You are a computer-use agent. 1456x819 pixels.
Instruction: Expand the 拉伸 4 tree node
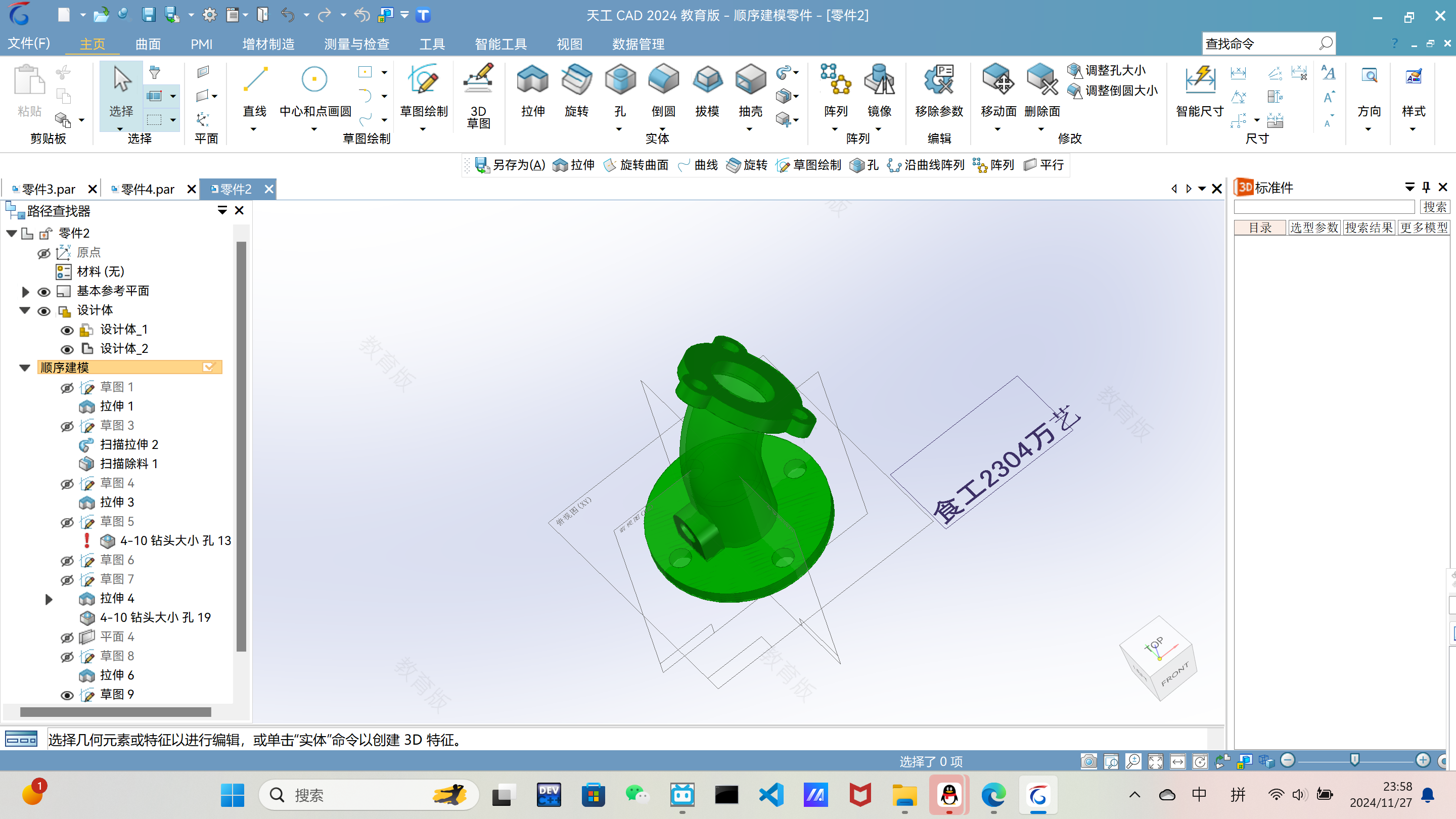point(49,599)
